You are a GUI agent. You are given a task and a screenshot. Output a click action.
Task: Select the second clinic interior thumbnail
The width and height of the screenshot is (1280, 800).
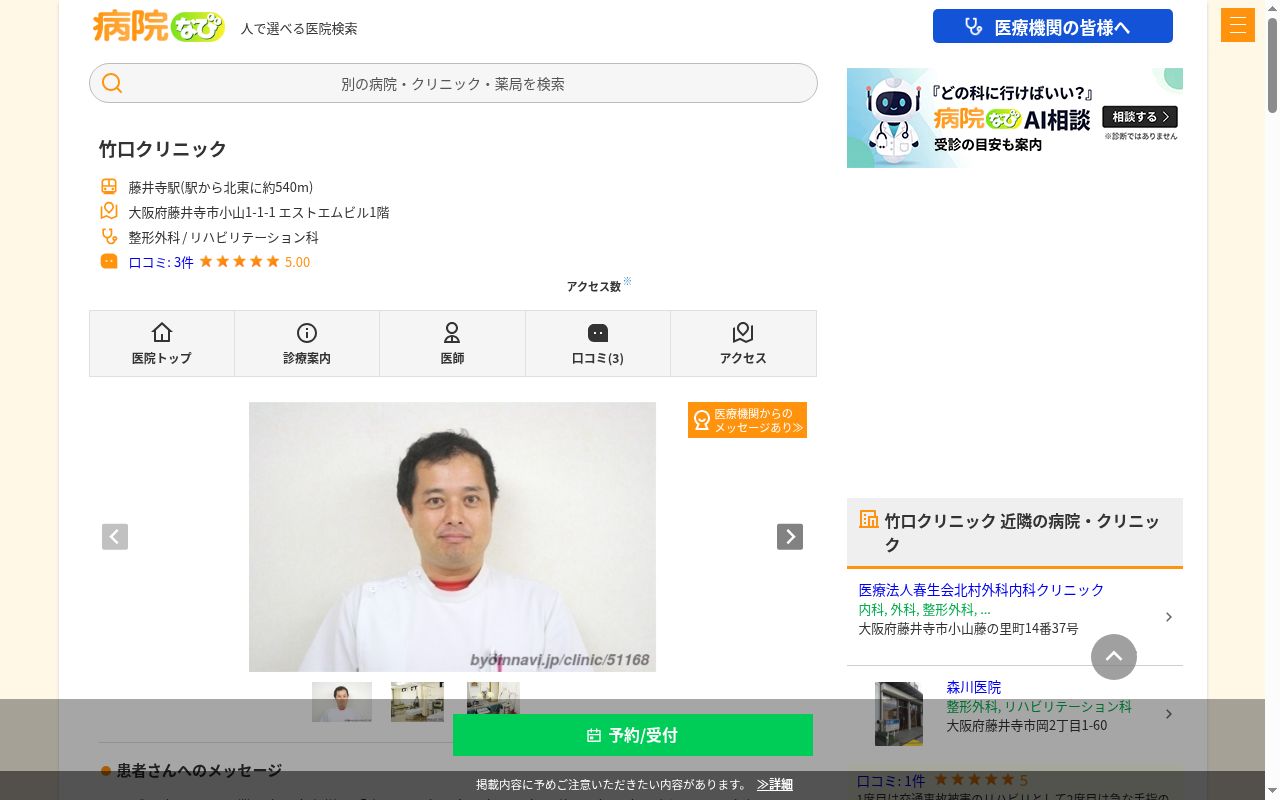[x=417, y=702]
